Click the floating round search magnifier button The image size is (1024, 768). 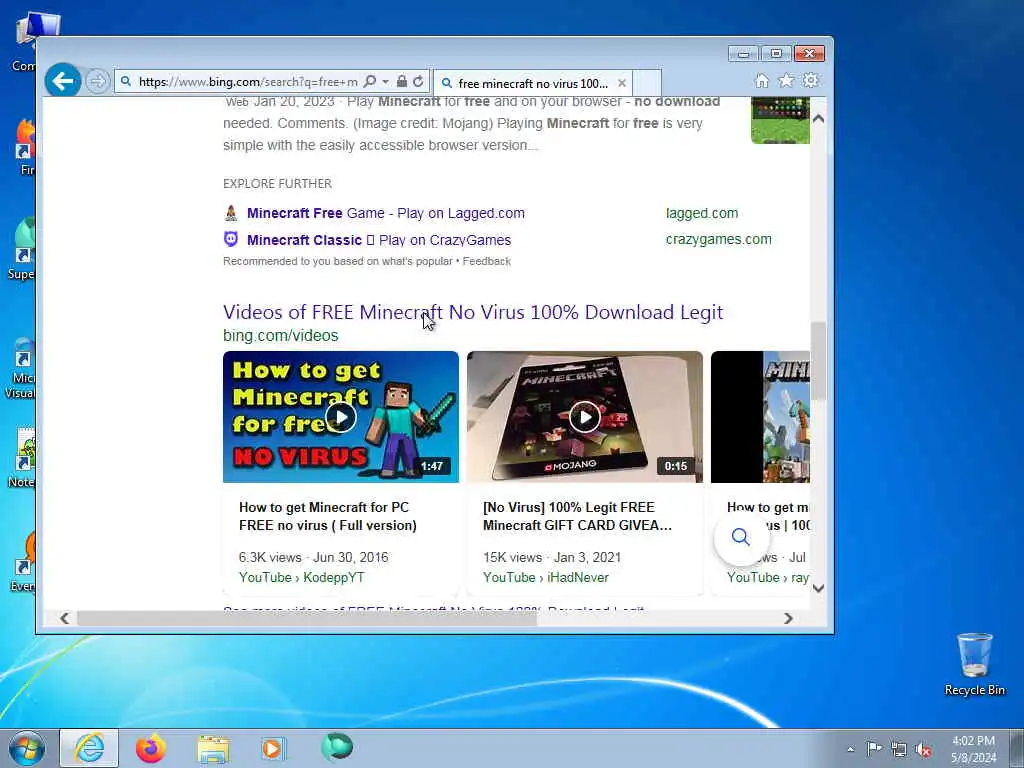click(741, 537)
